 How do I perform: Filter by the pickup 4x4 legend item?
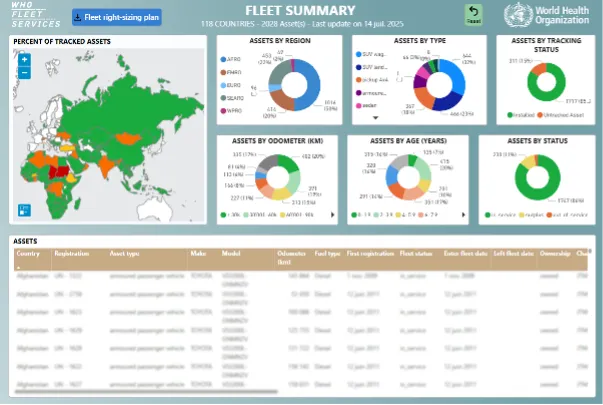(x=372, y=80)
